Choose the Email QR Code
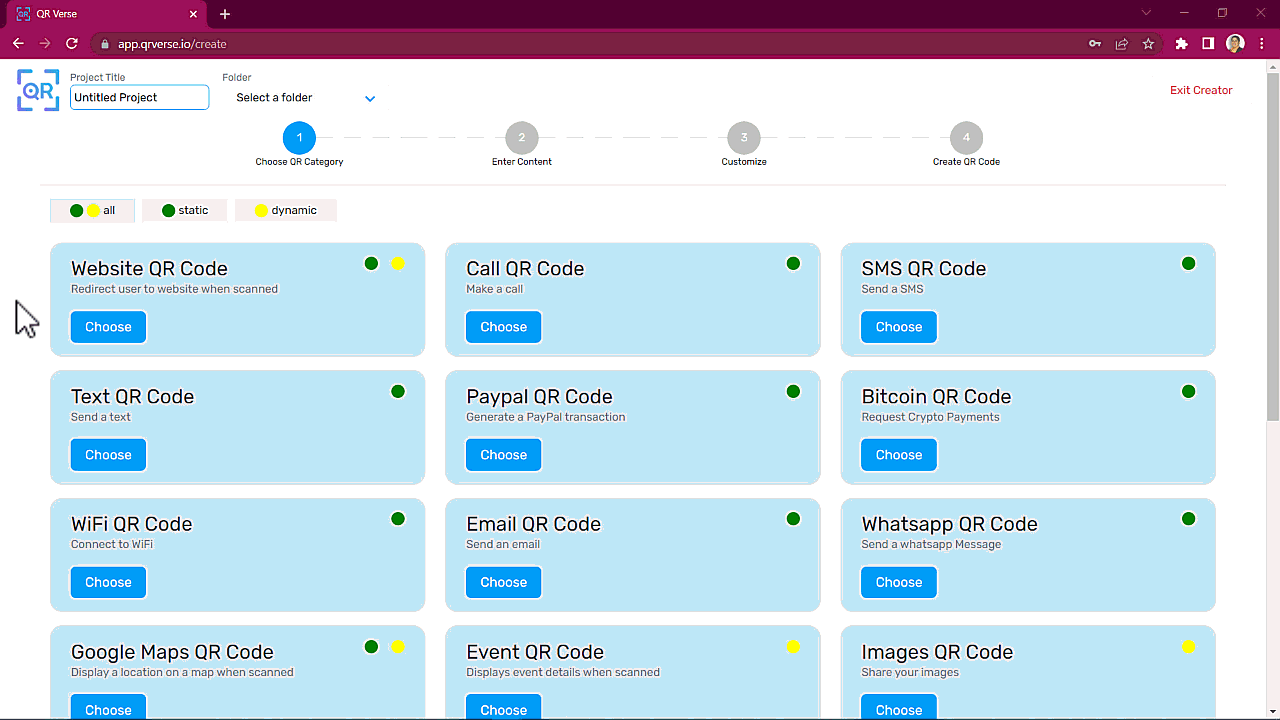1280x720 pixels. [x=503, y=582]
